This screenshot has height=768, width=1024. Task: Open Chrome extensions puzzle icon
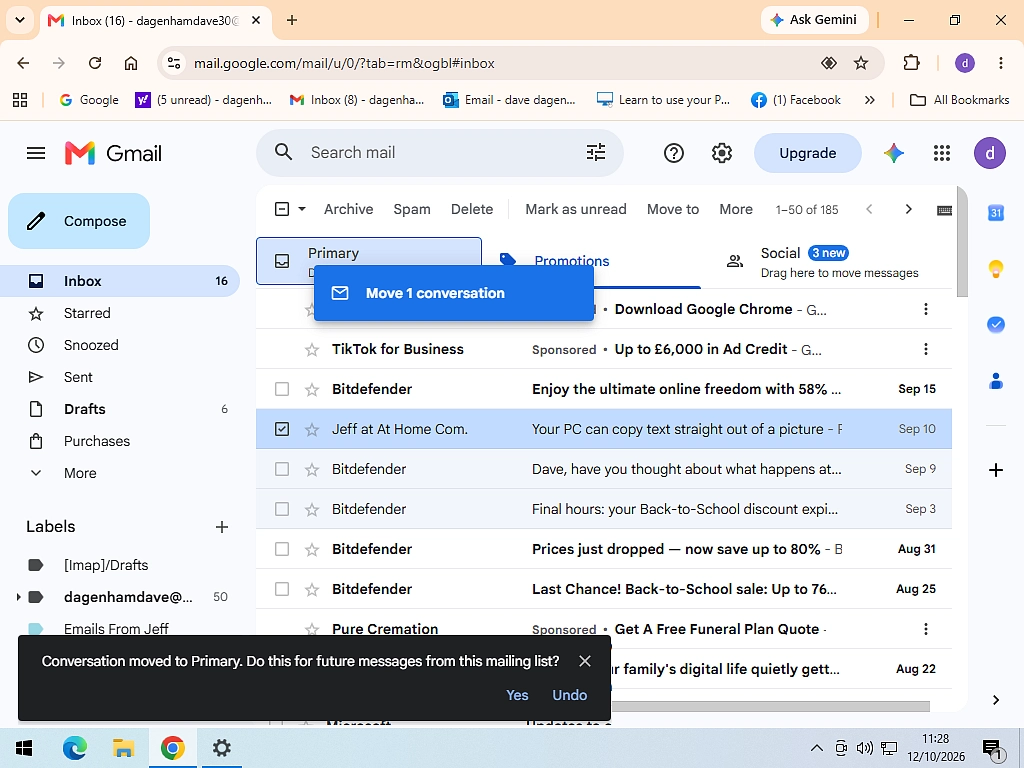pyautogui.click(x=911, y=63)
